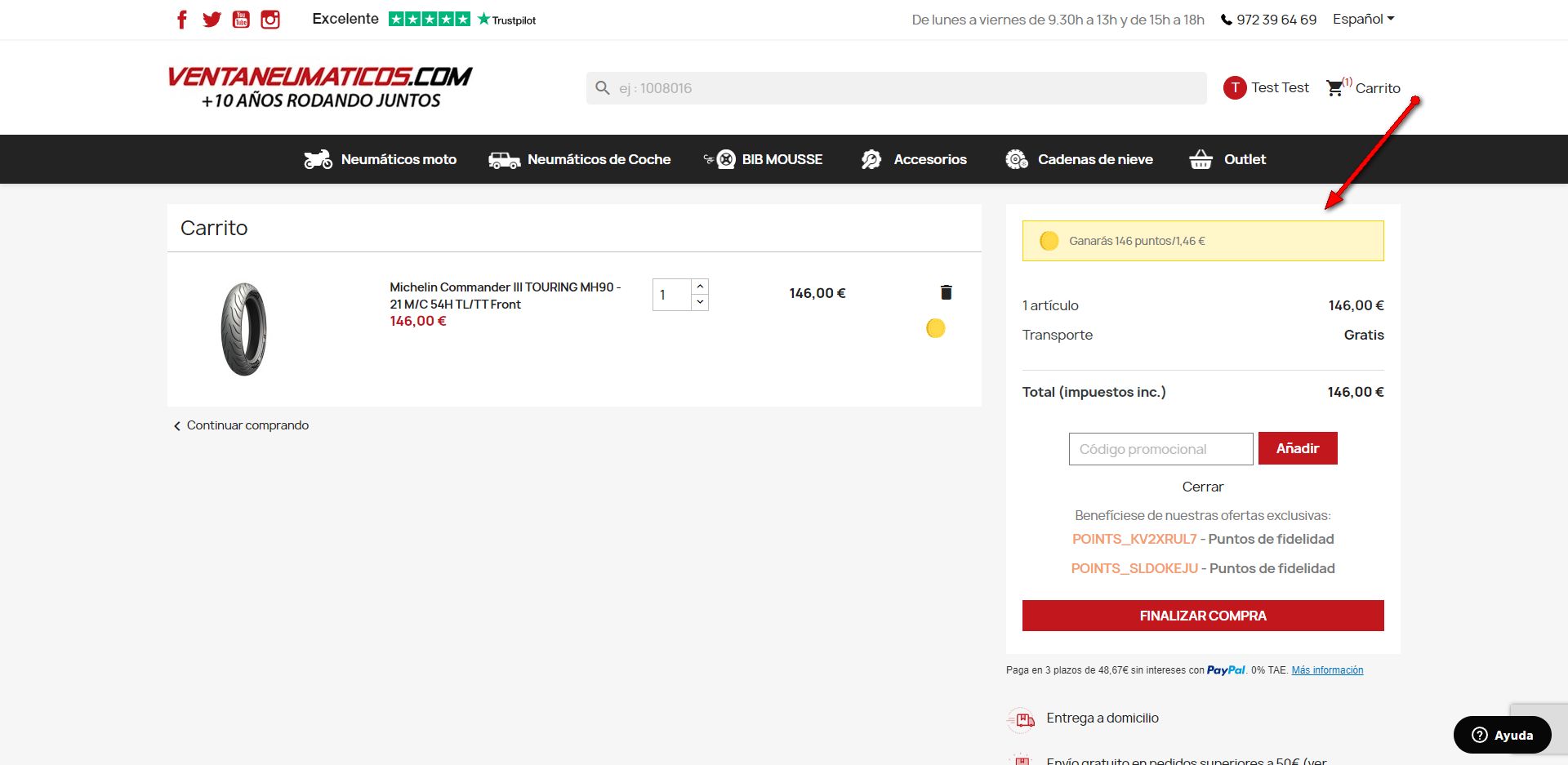This screenshot has width=1568, height=765.
Task: View the Trustpilot star rating
Action: pos(430,19)
